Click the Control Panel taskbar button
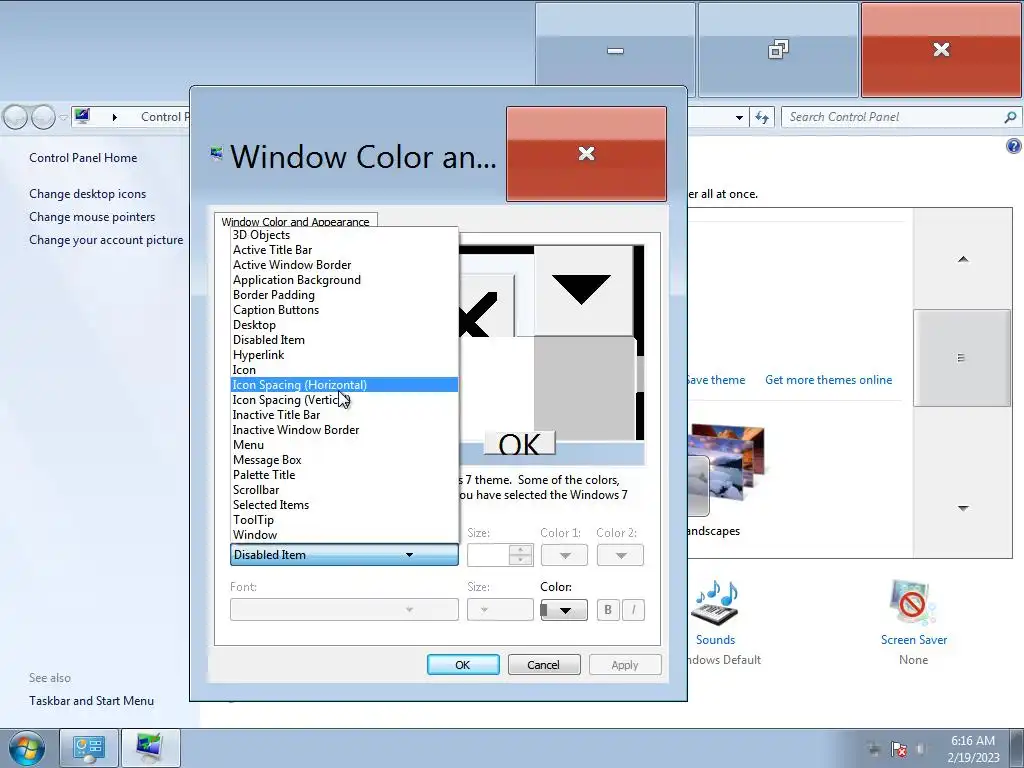The width and height of the screenshot is (1024, 768). point(89,748)
